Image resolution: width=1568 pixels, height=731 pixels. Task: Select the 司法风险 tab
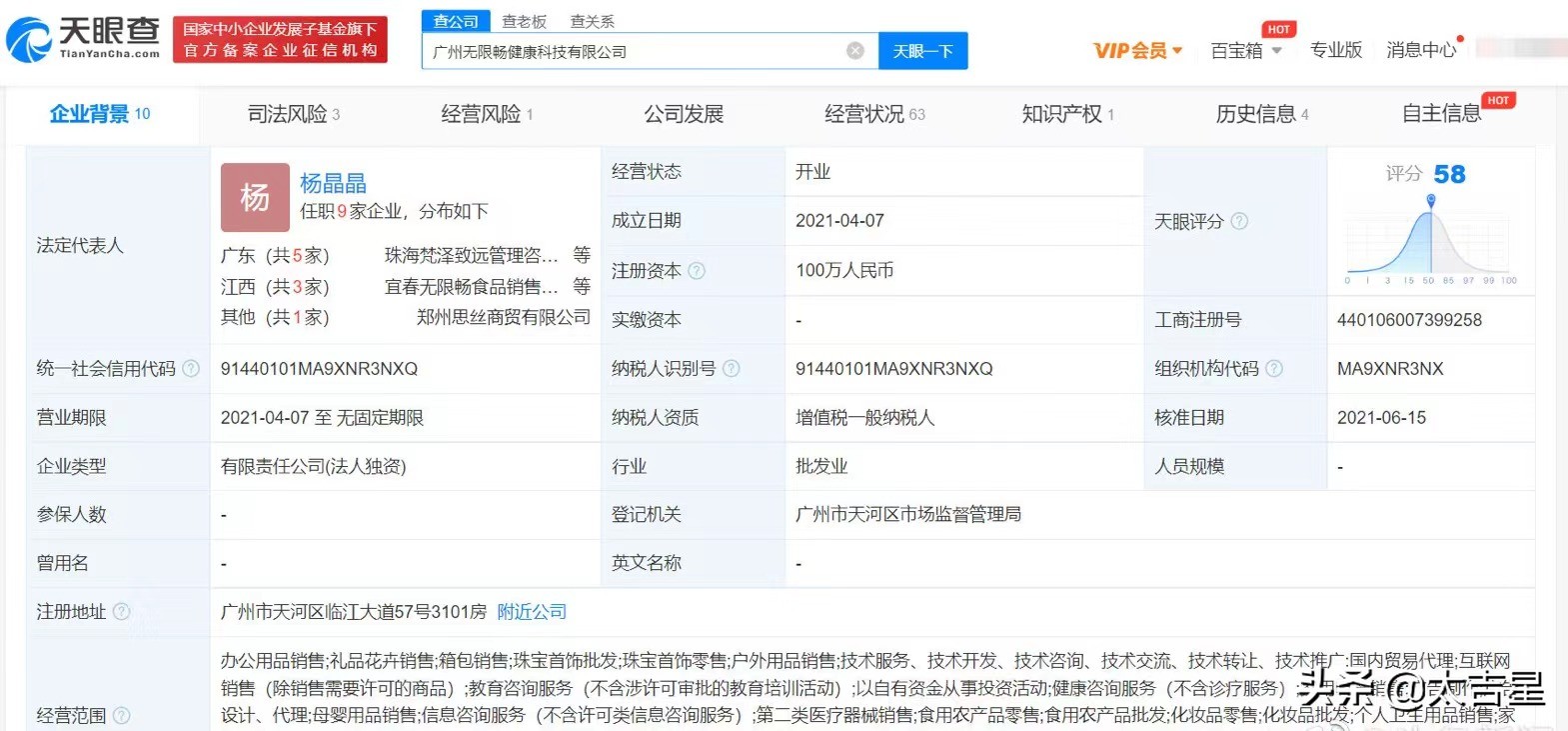click(294, 114)
